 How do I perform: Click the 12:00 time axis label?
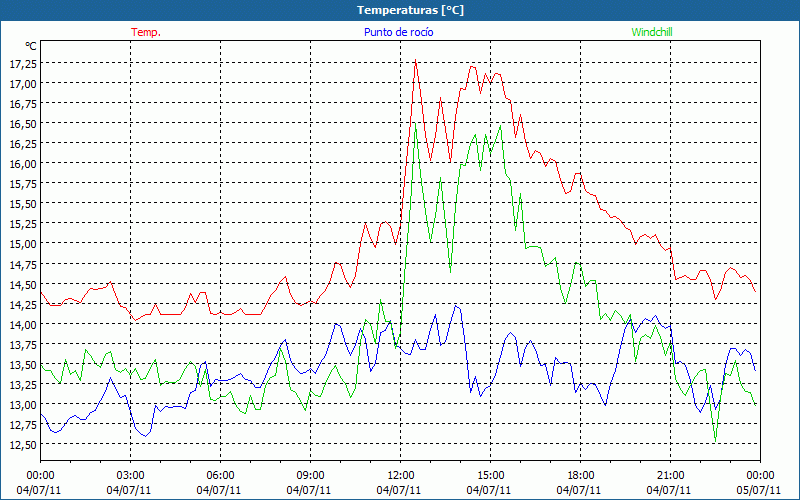click(x=401, y=475)
